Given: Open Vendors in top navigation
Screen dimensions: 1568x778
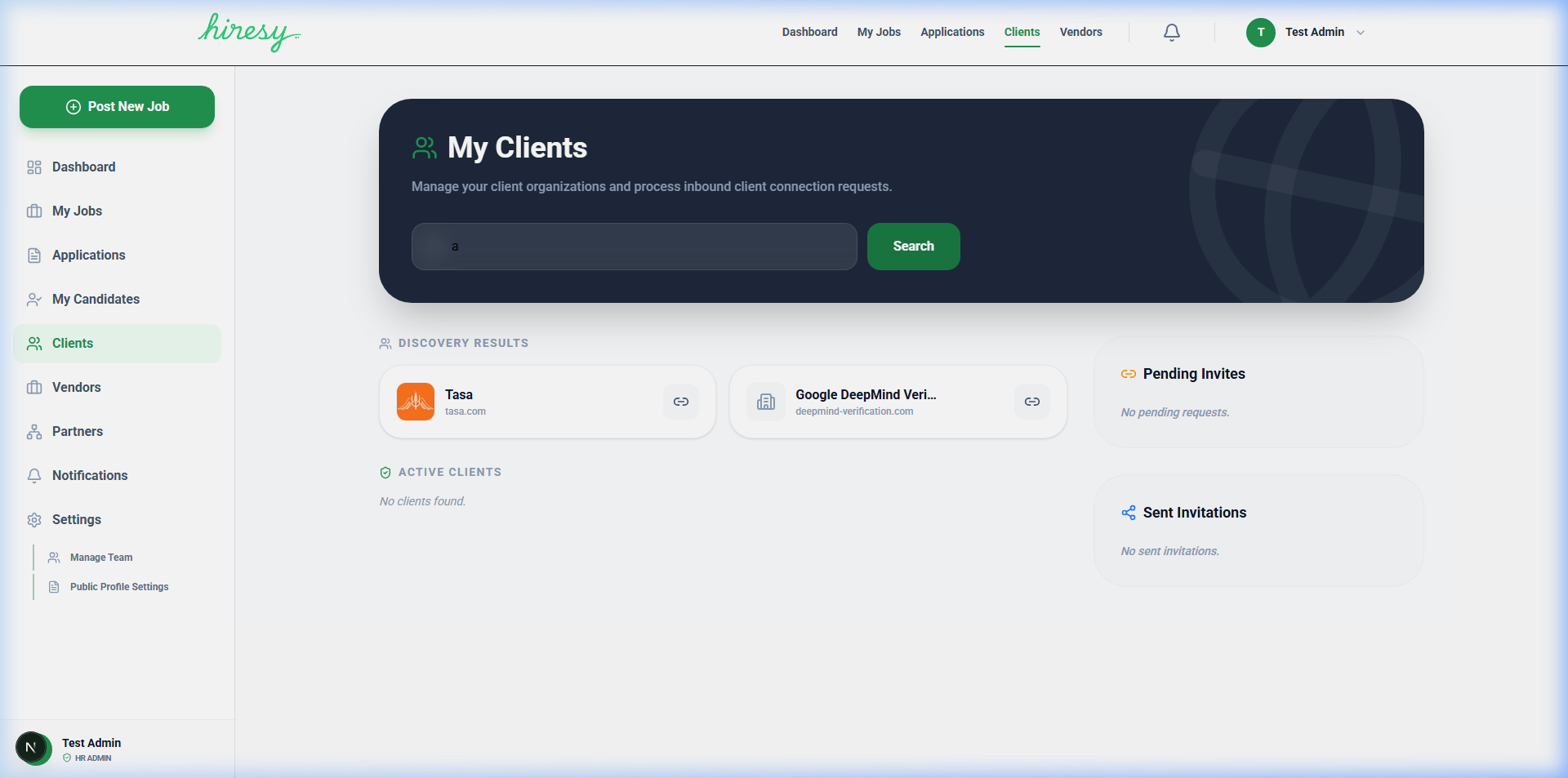Looking at the screenshot, I should pos(1080,32).
